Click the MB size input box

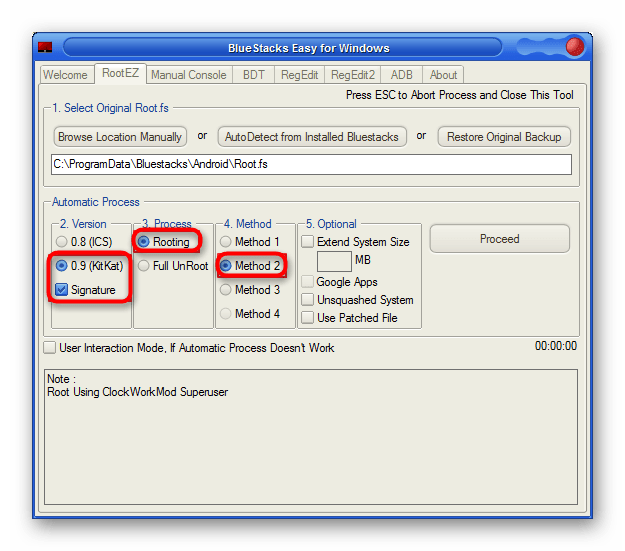(x=334, y=261)
